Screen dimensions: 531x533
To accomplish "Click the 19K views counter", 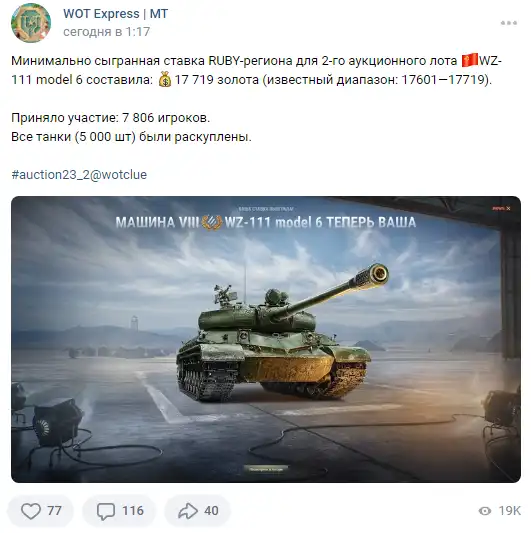I will (509, 511).
